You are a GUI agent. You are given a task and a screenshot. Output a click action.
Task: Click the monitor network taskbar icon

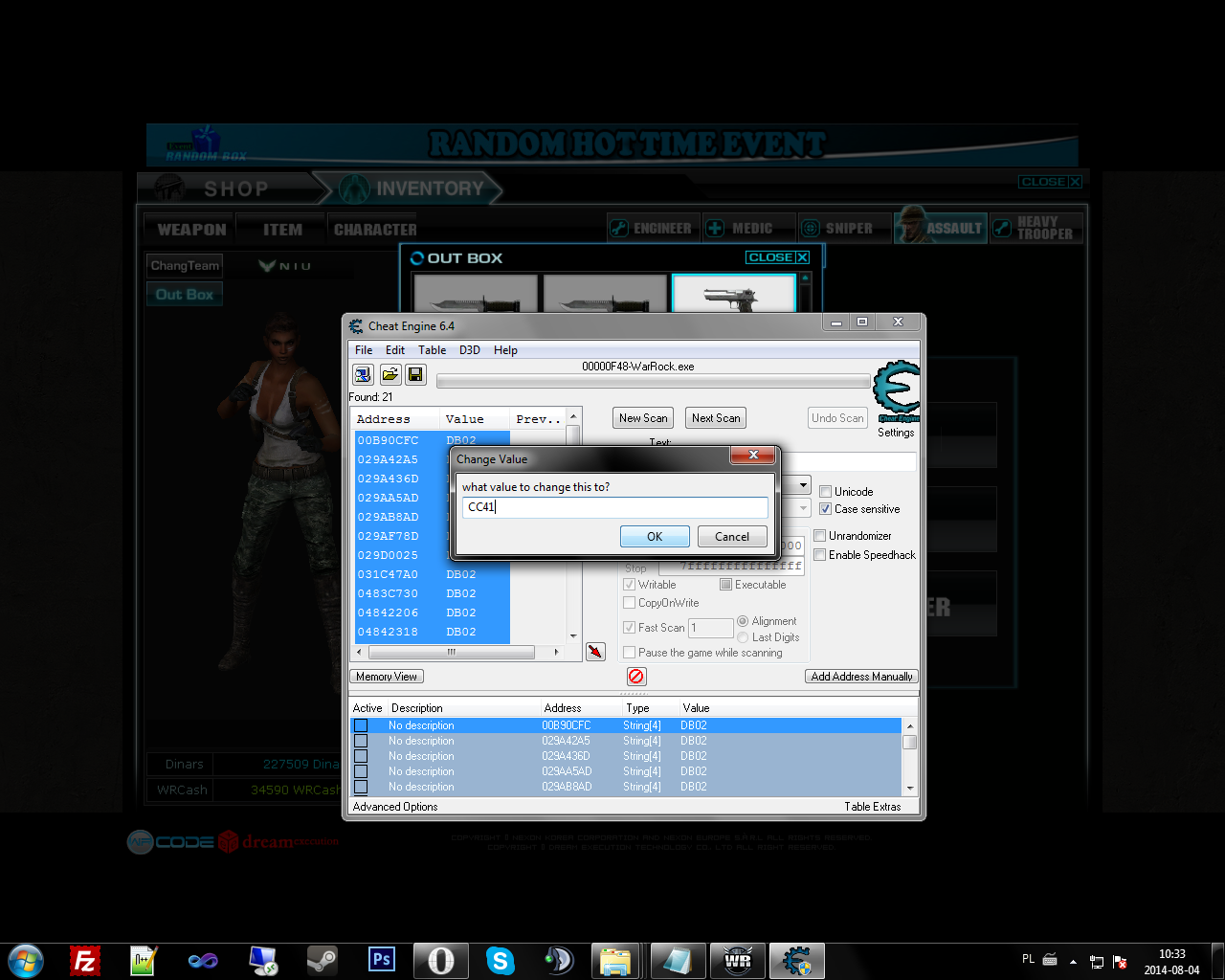tap(262, 960)
